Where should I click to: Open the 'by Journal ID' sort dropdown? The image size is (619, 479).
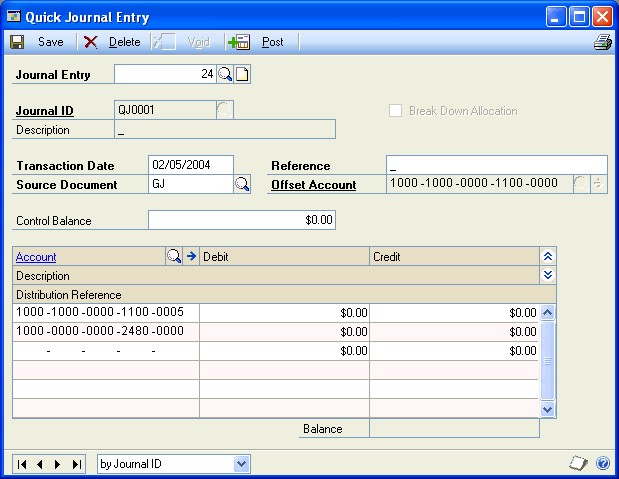[x=242, y=464]
